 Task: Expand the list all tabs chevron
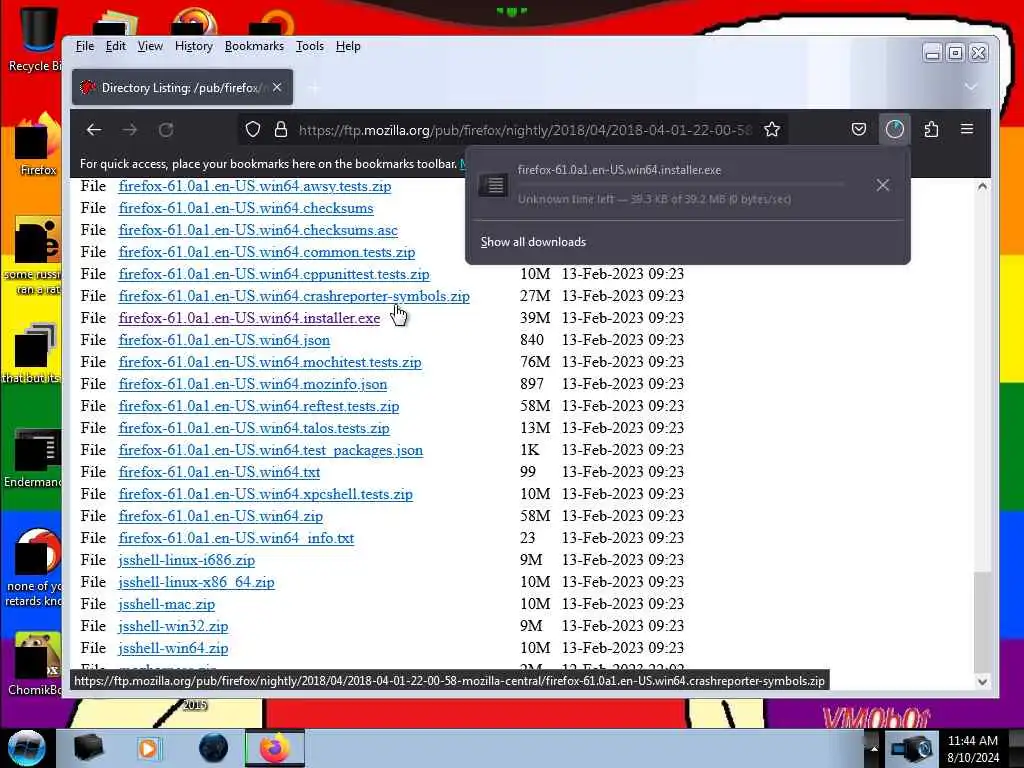971,87
